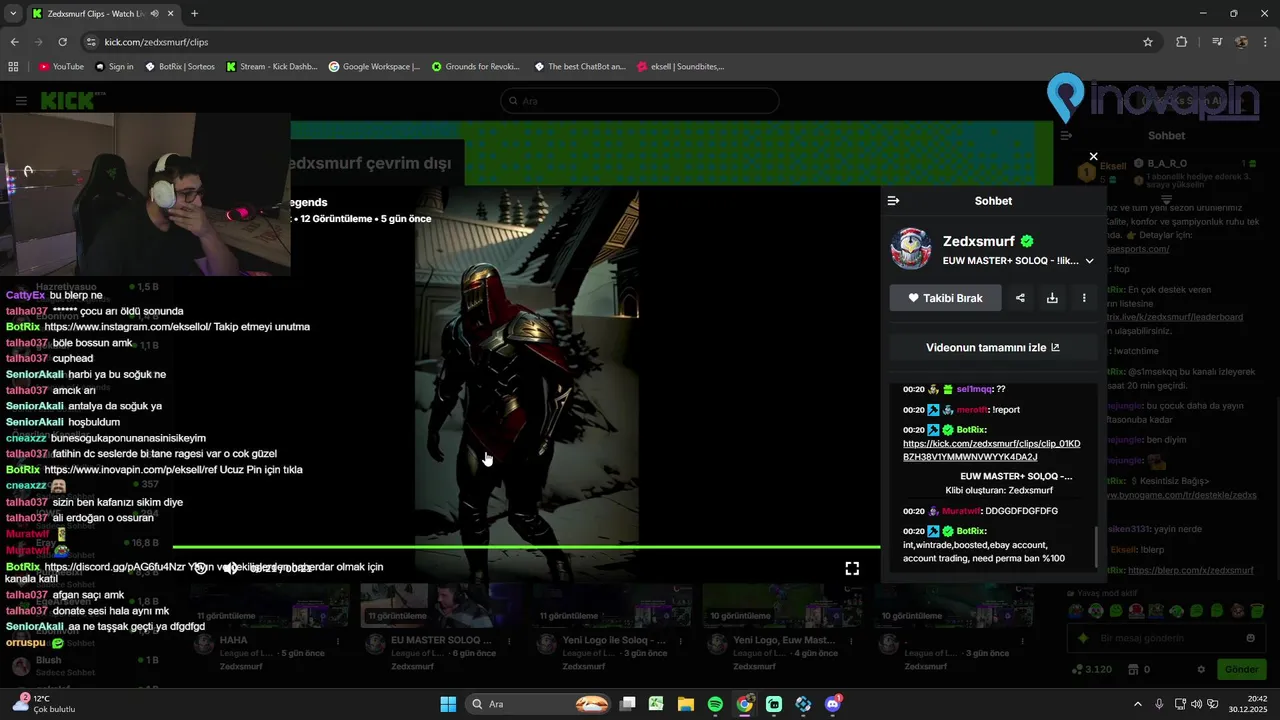Open the Chrome apps grid shortcut
This screenshot has width=1280, height=720.
coord(13,67)
